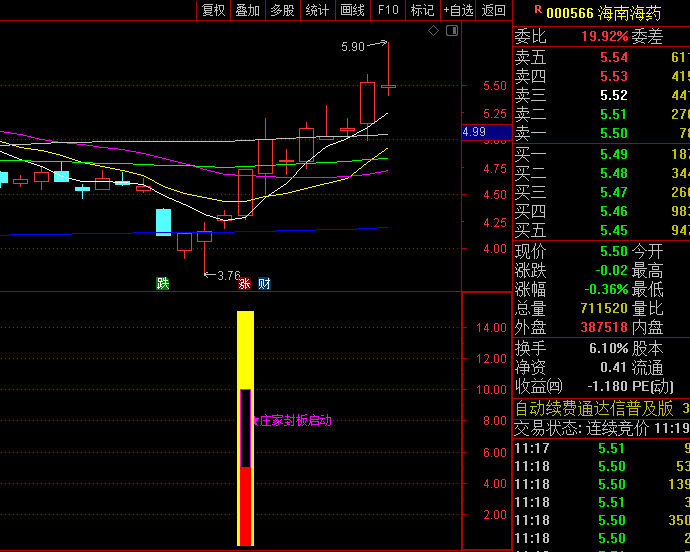
Task: Click the 外盘 387518 value
Action: 604,327
